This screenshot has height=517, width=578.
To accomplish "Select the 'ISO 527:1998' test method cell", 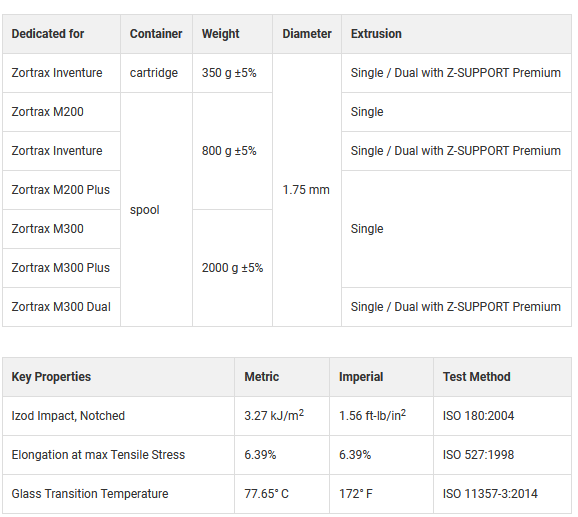I will (x=502, y=455).
